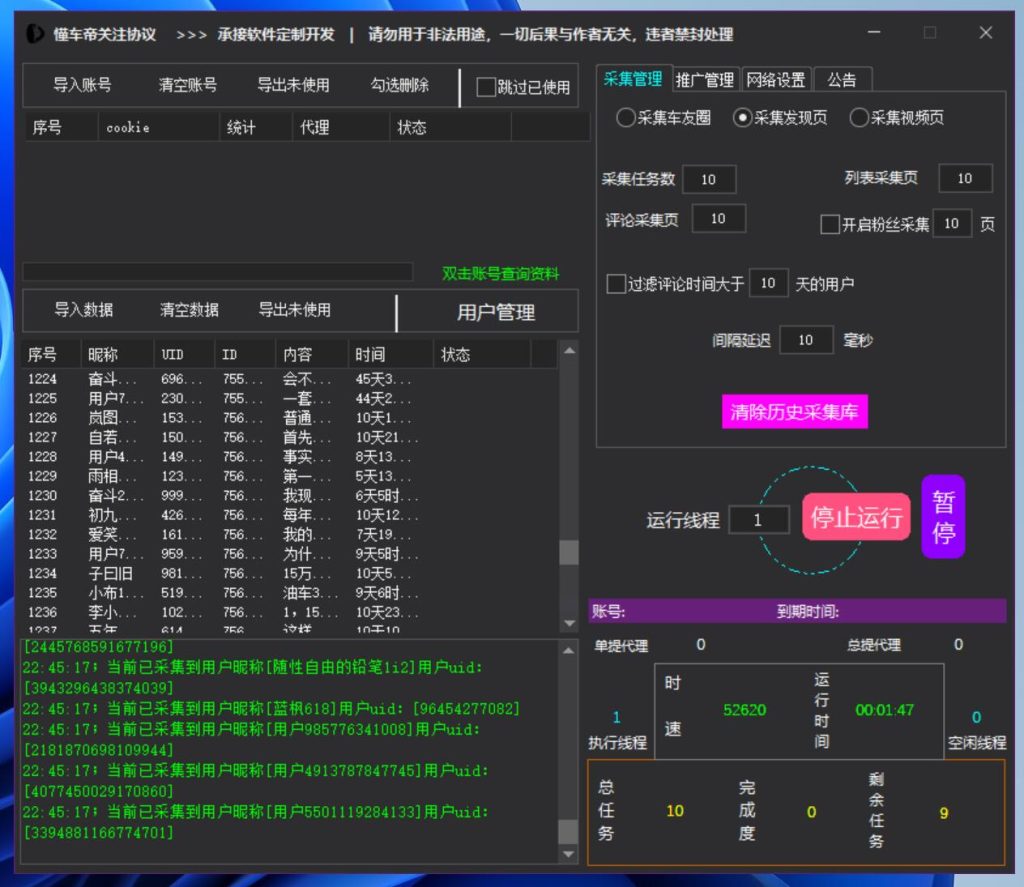The image size is (1024, 887).
Task: Click the app logo icon in title bar
Action: 35,34
